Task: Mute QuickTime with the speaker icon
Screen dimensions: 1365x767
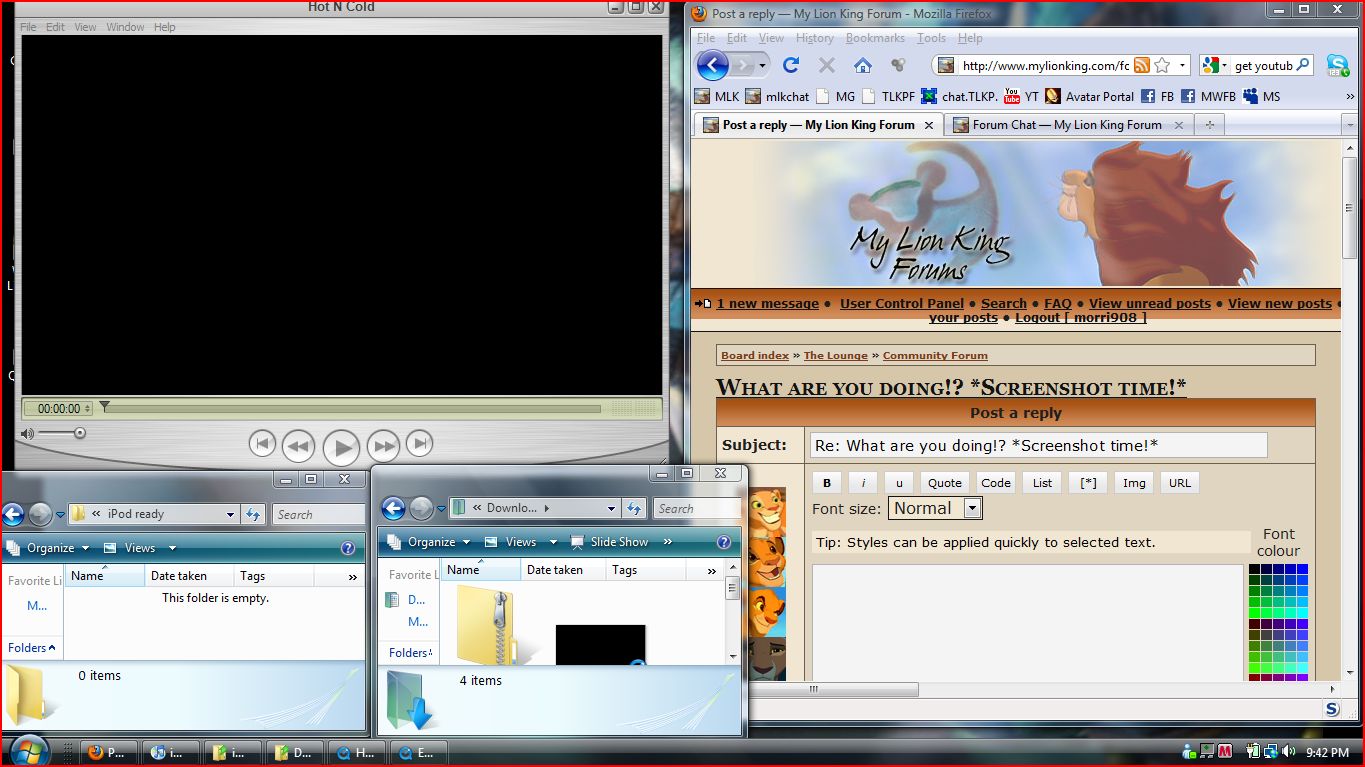Action: [x=27, y=433]
